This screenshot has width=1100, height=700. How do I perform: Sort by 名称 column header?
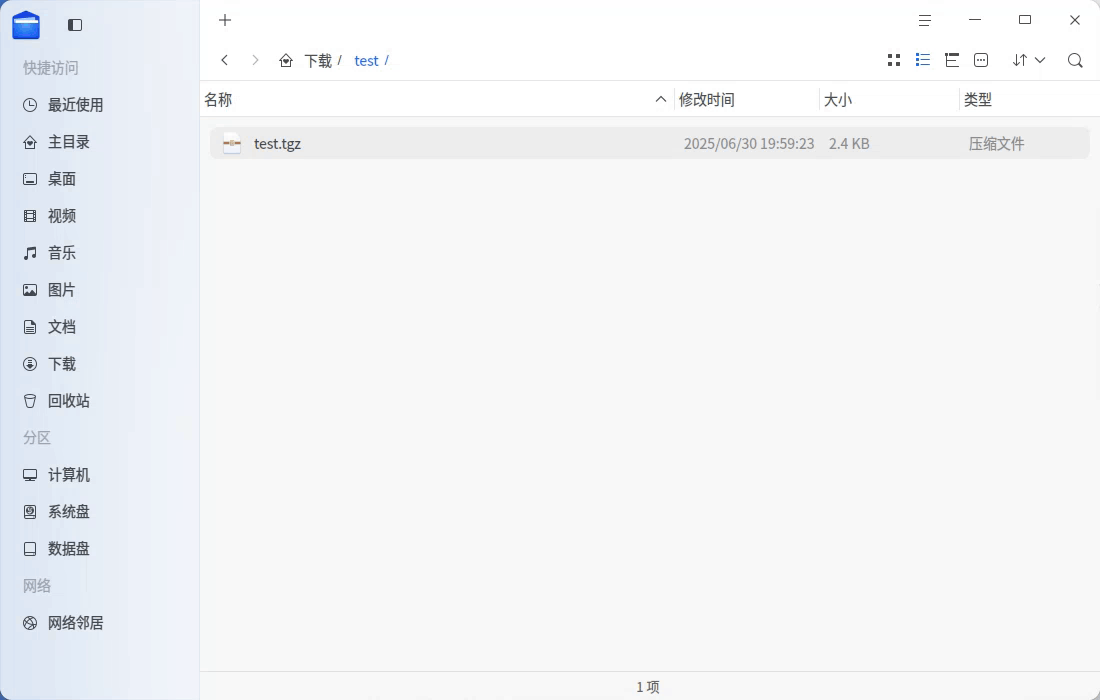218,100
